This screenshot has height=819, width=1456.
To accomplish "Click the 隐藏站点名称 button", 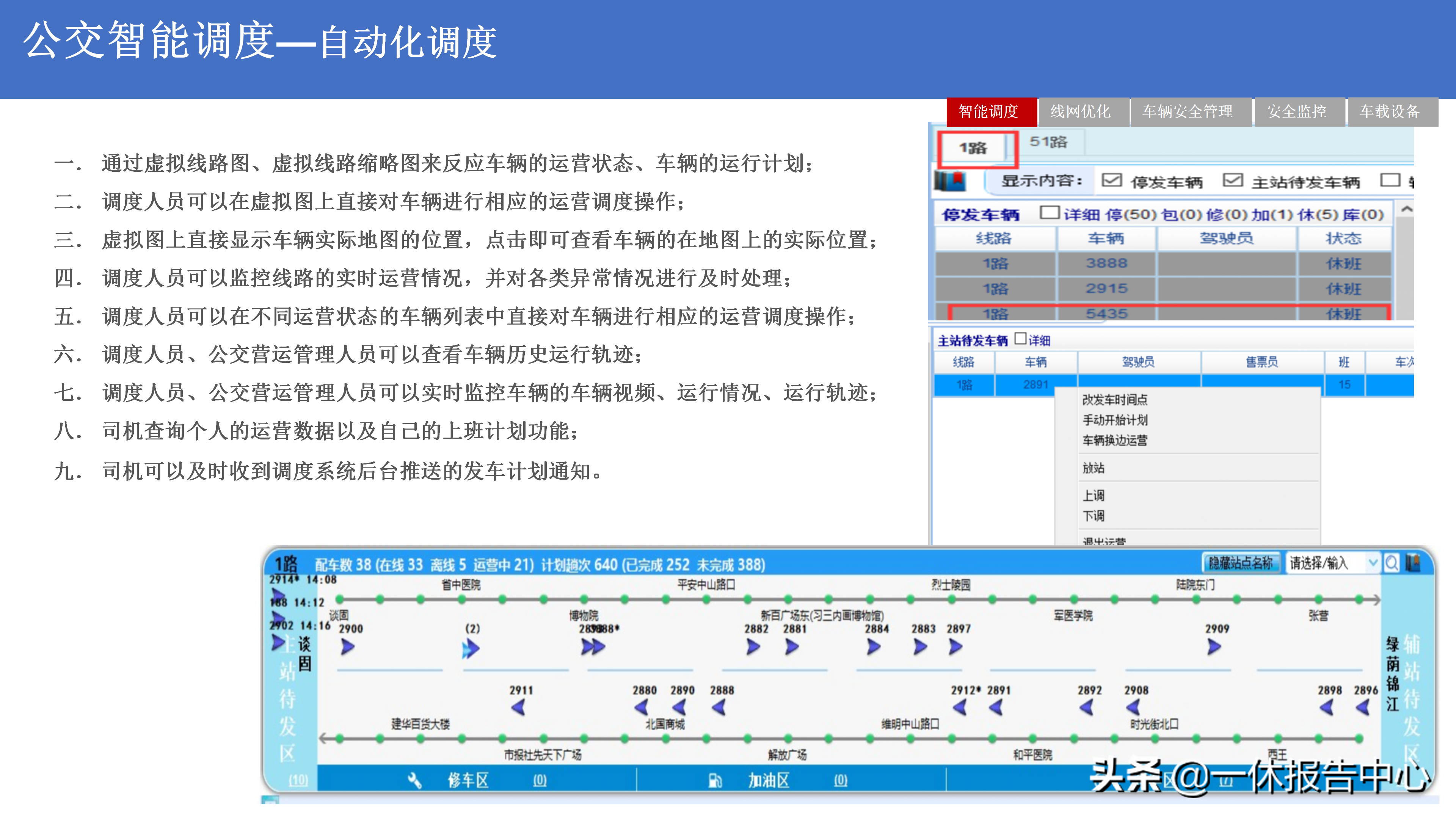I will tap(1240, 563).
